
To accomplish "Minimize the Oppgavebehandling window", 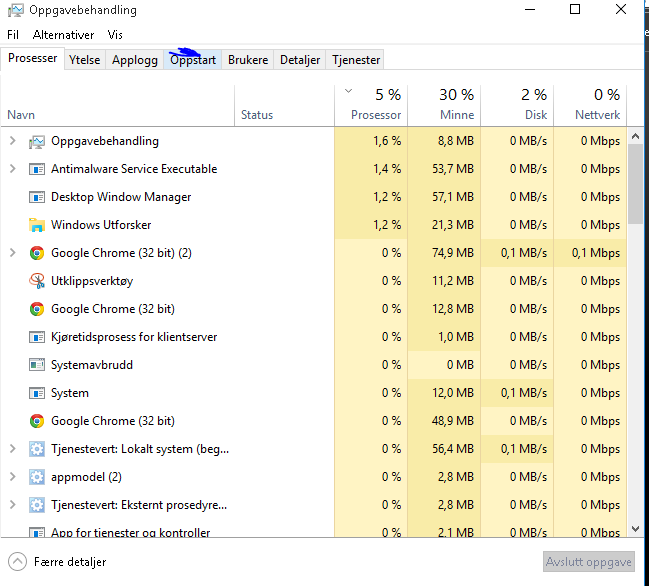I will [530, 10].
